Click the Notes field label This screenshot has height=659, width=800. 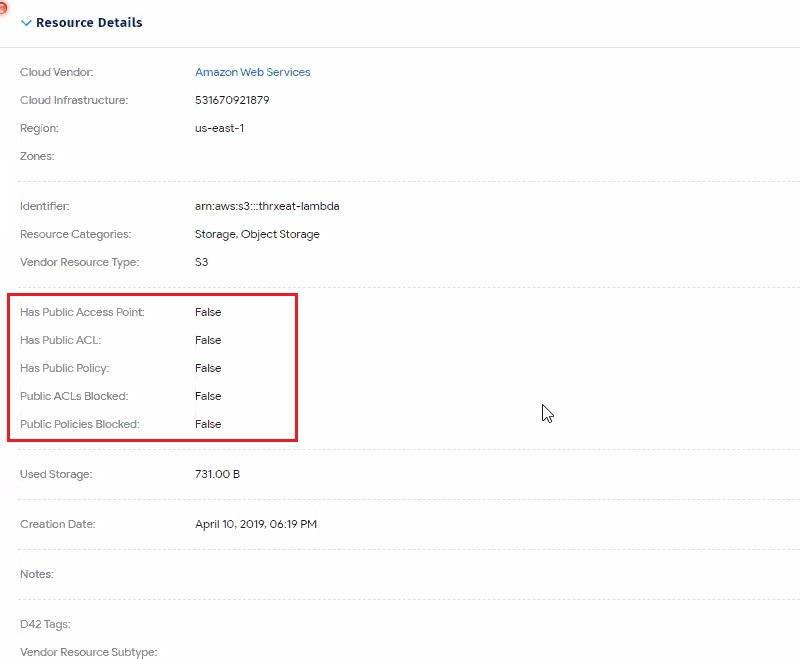[x=37, y=574]
